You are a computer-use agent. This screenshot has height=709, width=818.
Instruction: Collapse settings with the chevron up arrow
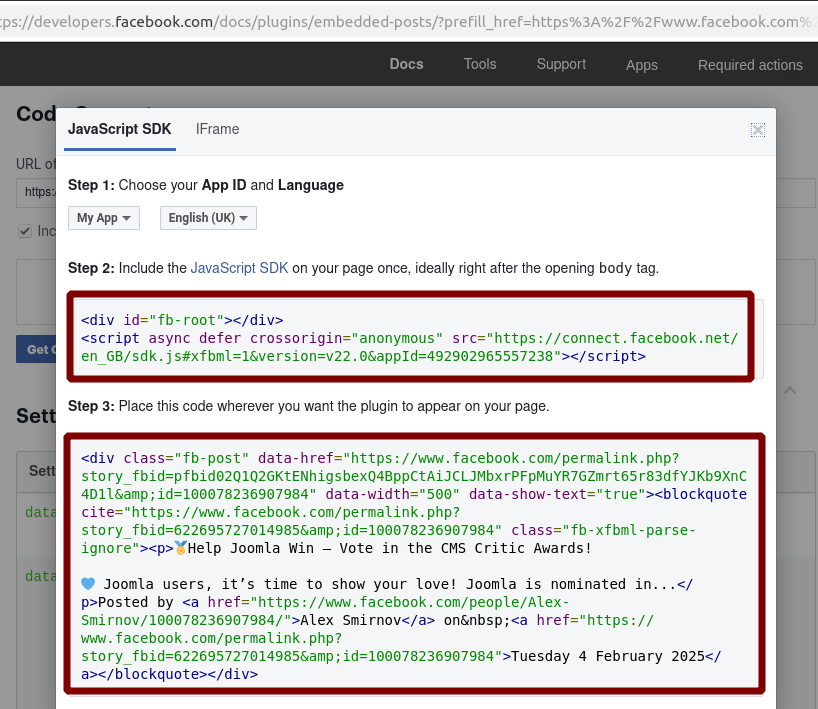tap(790, 390)
